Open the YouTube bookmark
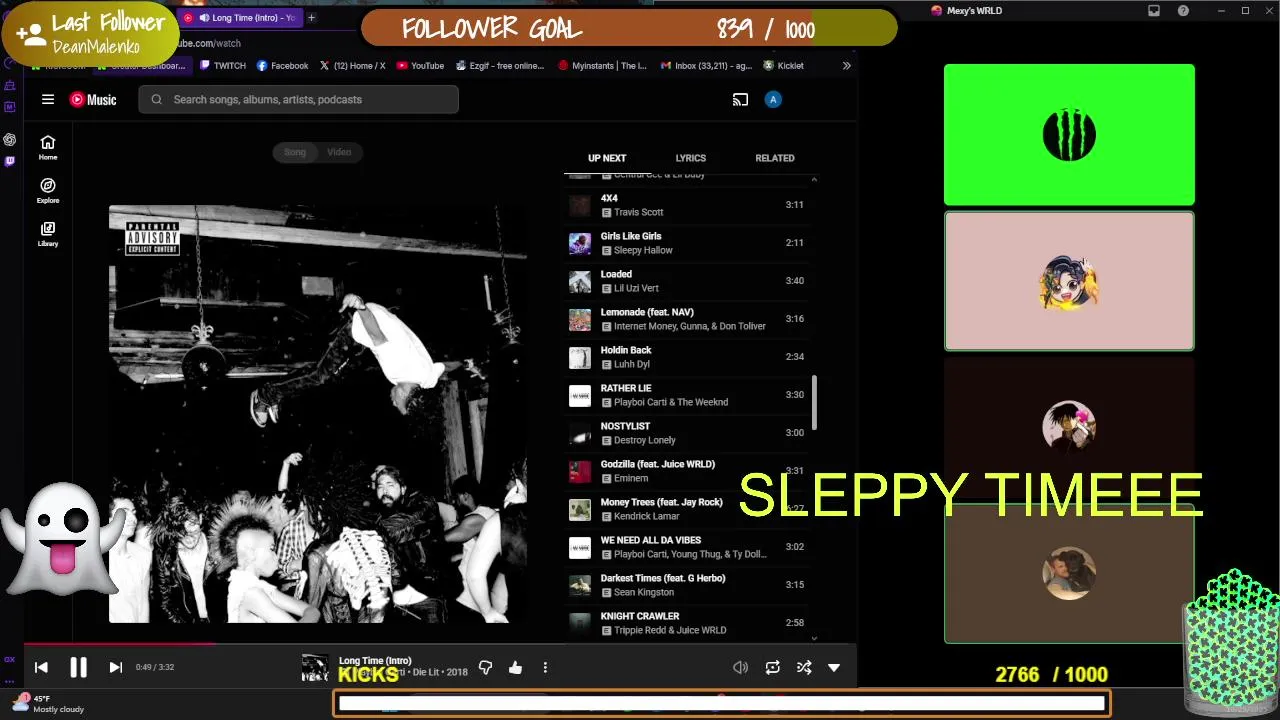Viewport: 1280px width, 720px height. [420, 66]
